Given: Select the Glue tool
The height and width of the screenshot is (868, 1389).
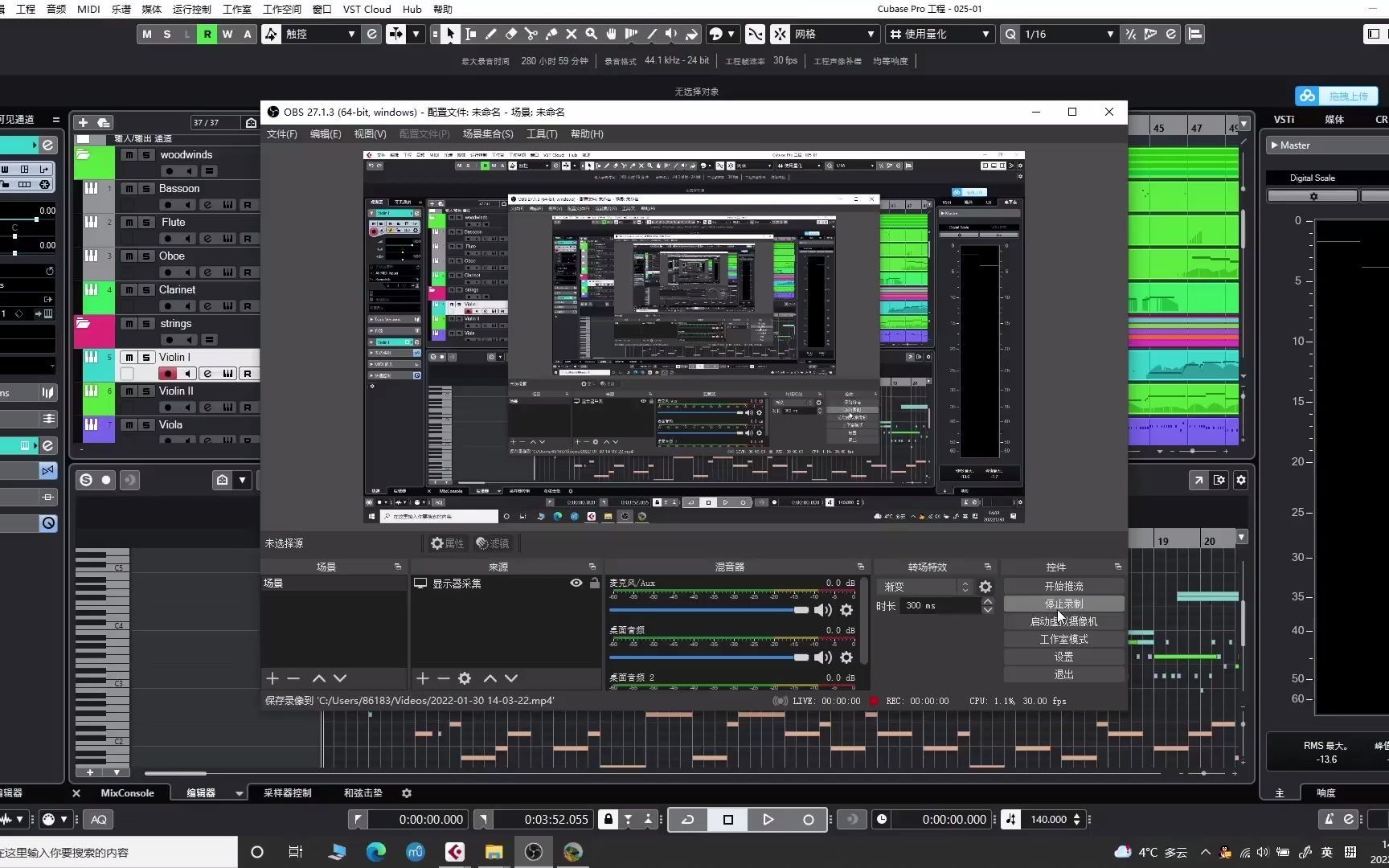Looking at the screenshot, I should click(551, 34).
